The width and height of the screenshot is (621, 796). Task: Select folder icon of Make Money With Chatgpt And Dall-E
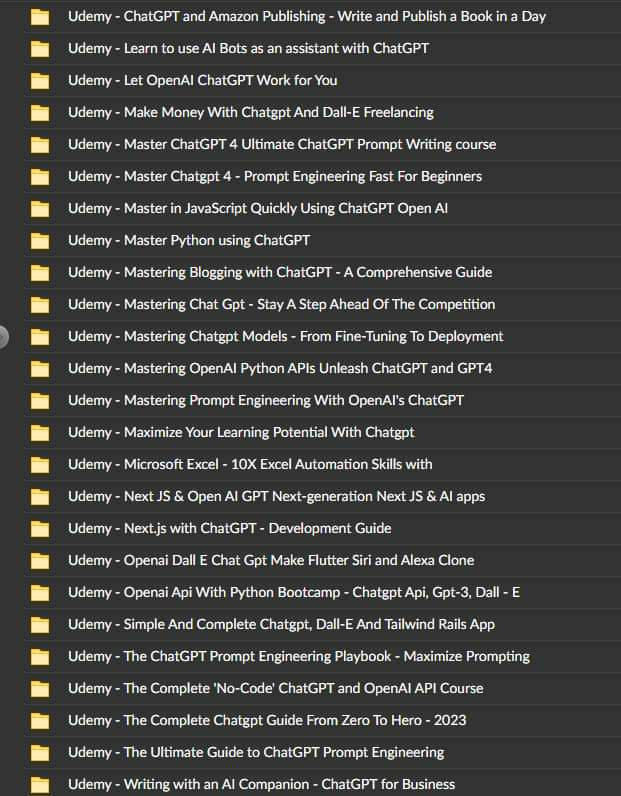point(40,113)
